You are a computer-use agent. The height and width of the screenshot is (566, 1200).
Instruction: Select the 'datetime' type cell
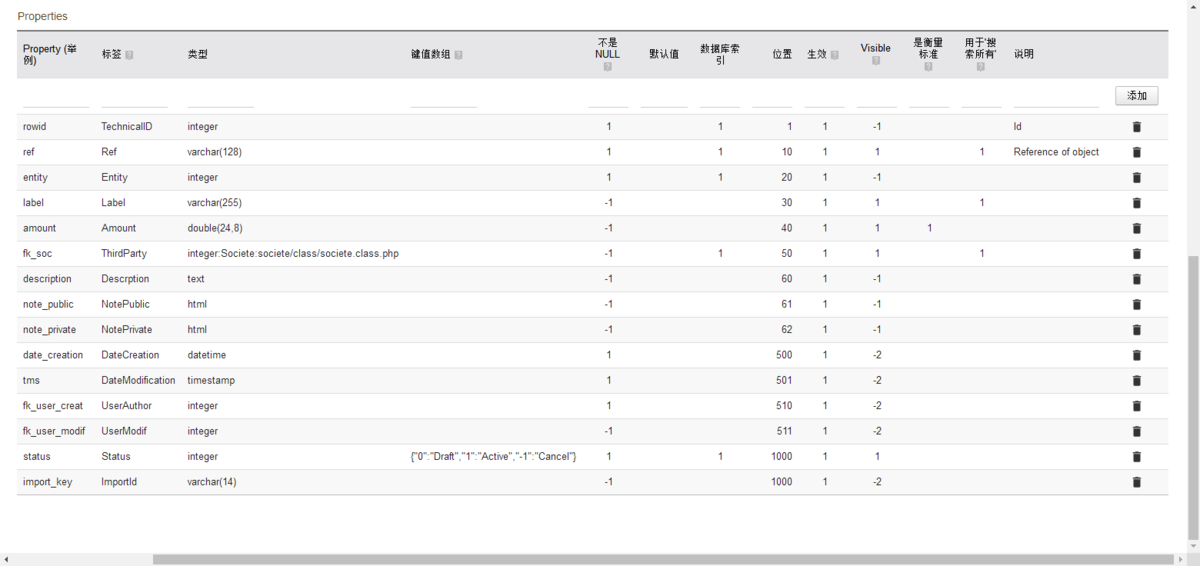point(208,355)
